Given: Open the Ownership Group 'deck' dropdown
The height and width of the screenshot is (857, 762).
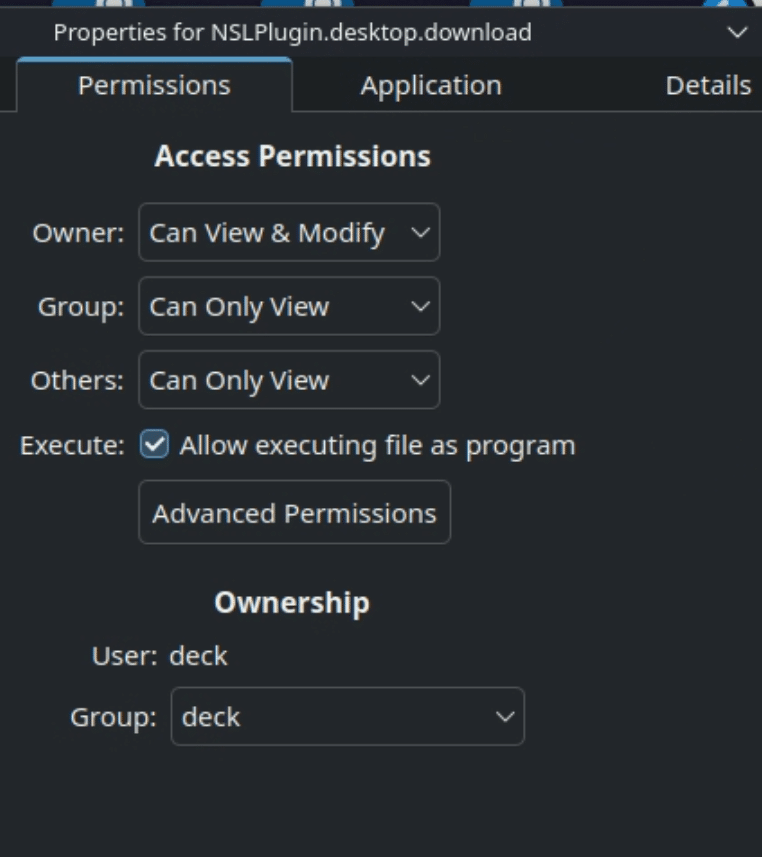Looking at the screenshot, I should (x=348, y=717).
